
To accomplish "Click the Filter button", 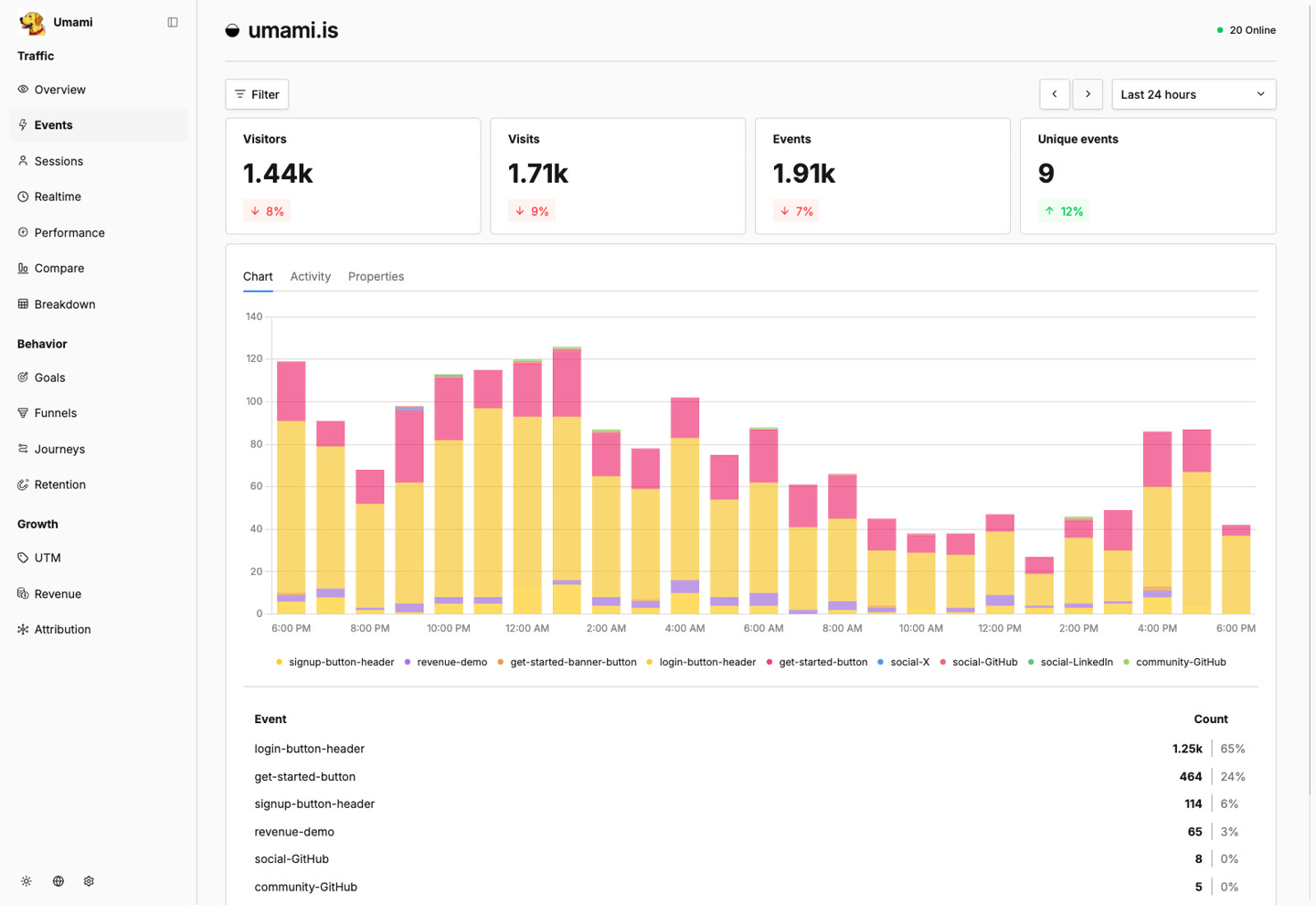I will 257,94.
